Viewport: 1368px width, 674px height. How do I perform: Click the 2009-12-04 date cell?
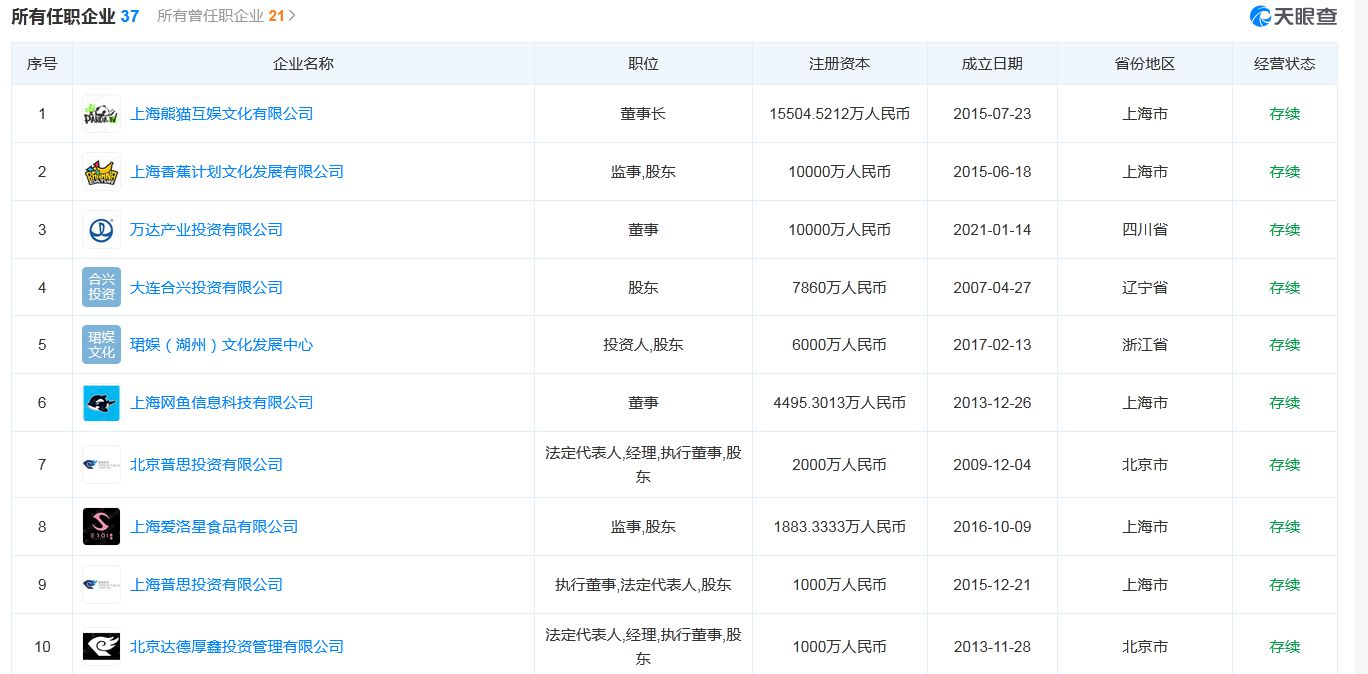(992, 465)
